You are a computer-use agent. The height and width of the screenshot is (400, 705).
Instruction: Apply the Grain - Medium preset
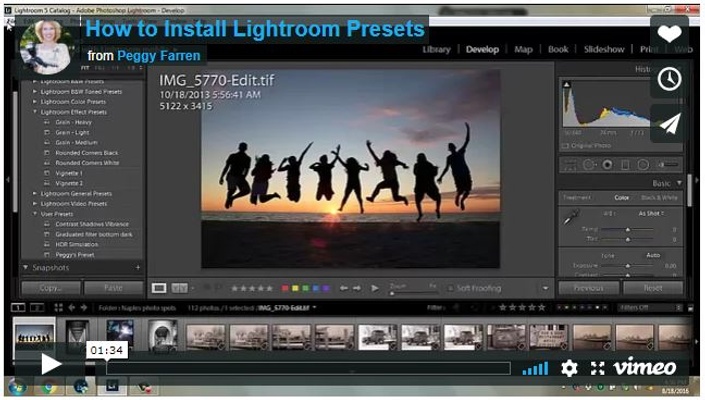[76, 142]
